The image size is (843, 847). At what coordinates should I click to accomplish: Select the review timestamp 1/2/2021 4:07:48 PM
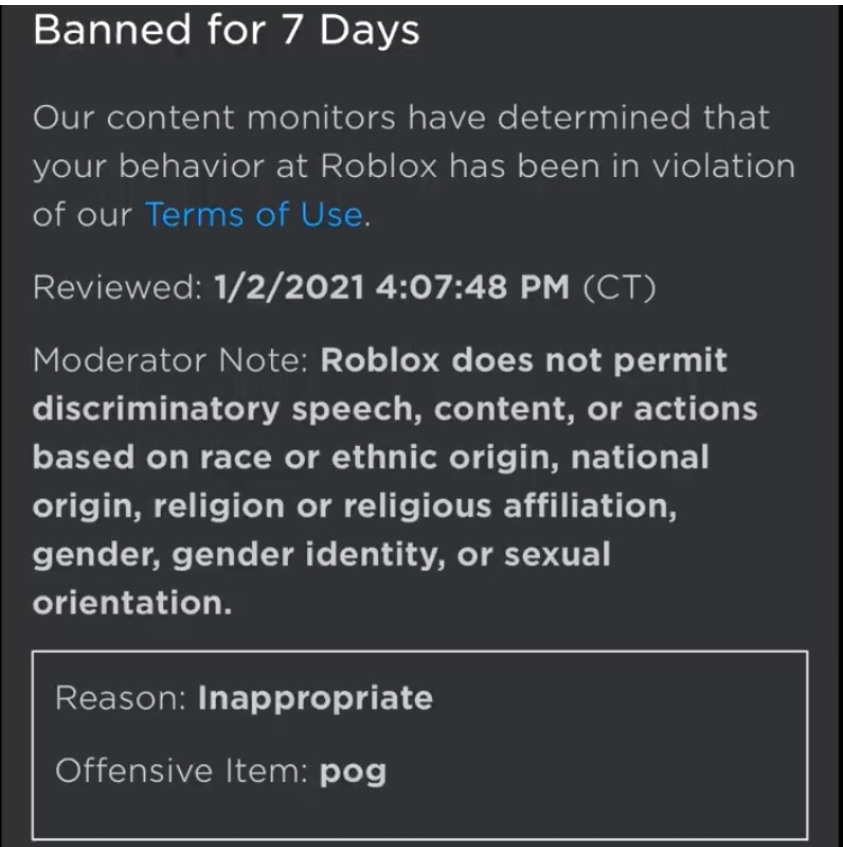[x=392, y=288]
